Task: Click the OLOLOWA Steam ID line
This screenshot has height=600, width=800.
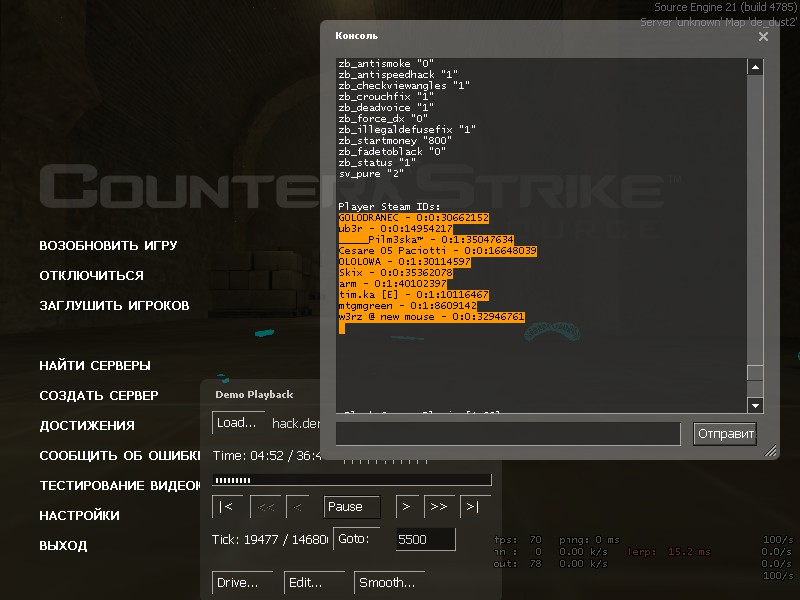Action: [x=404, y=262]
